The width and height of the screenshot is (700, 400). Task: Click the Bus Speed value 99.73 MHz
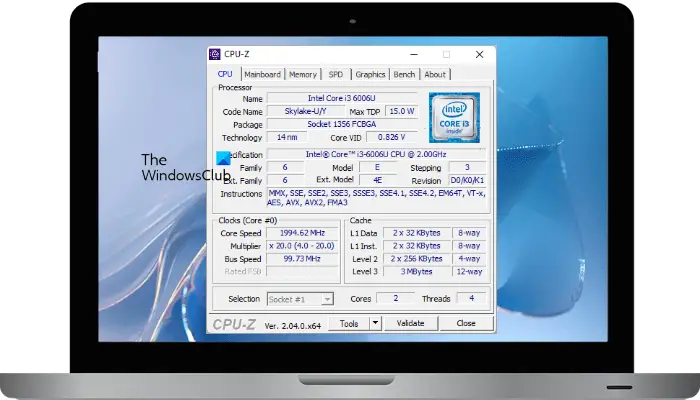(x=302, y=259)
